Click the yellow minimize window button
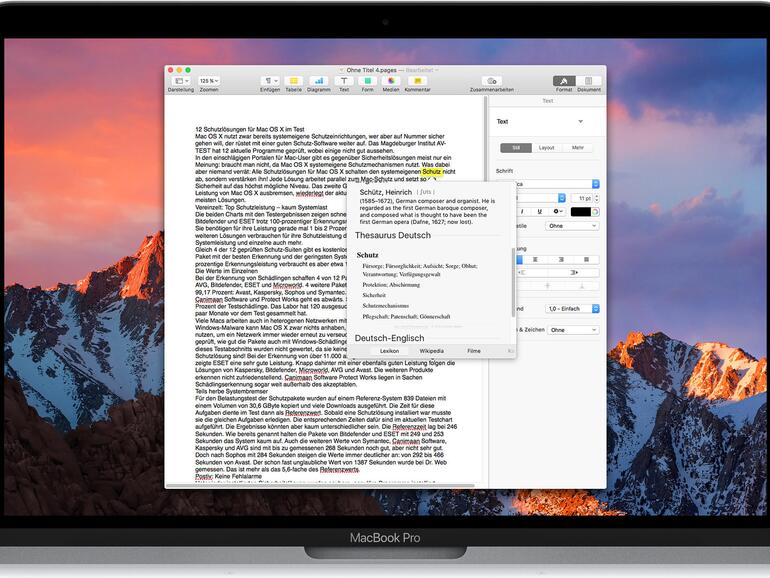 point(179,70)
